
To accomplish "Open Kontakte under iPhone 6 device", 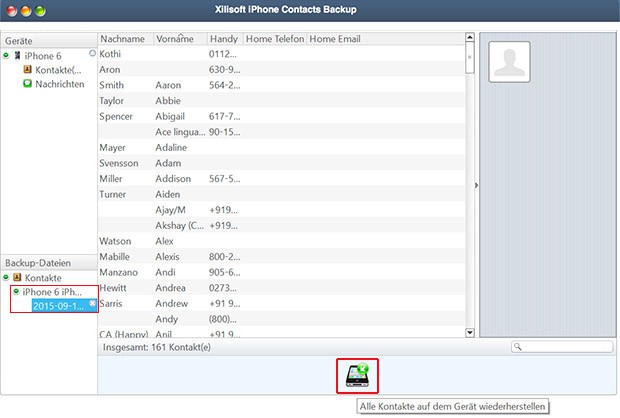I will pyautogui.click(x=58, y=70).
